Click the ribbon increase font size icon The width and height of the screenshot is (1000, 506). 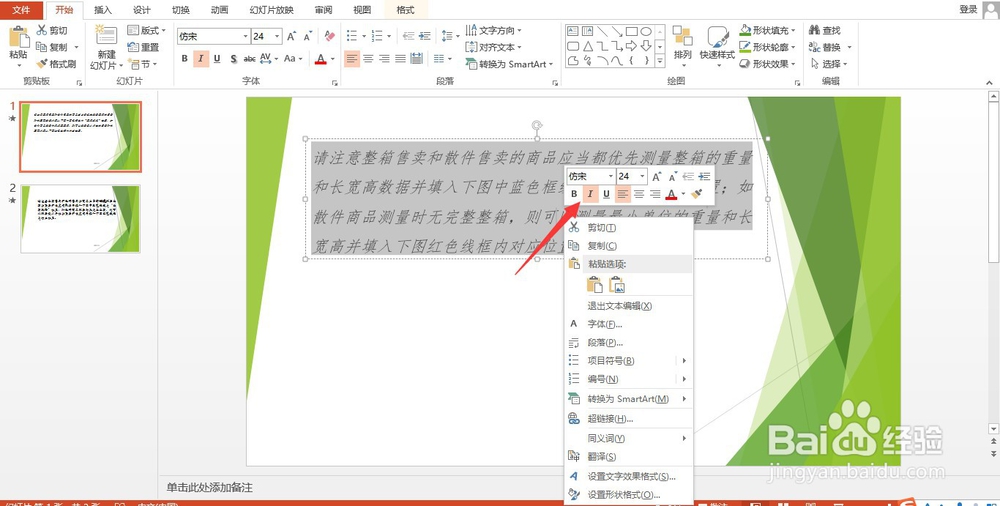pos(291,36)
